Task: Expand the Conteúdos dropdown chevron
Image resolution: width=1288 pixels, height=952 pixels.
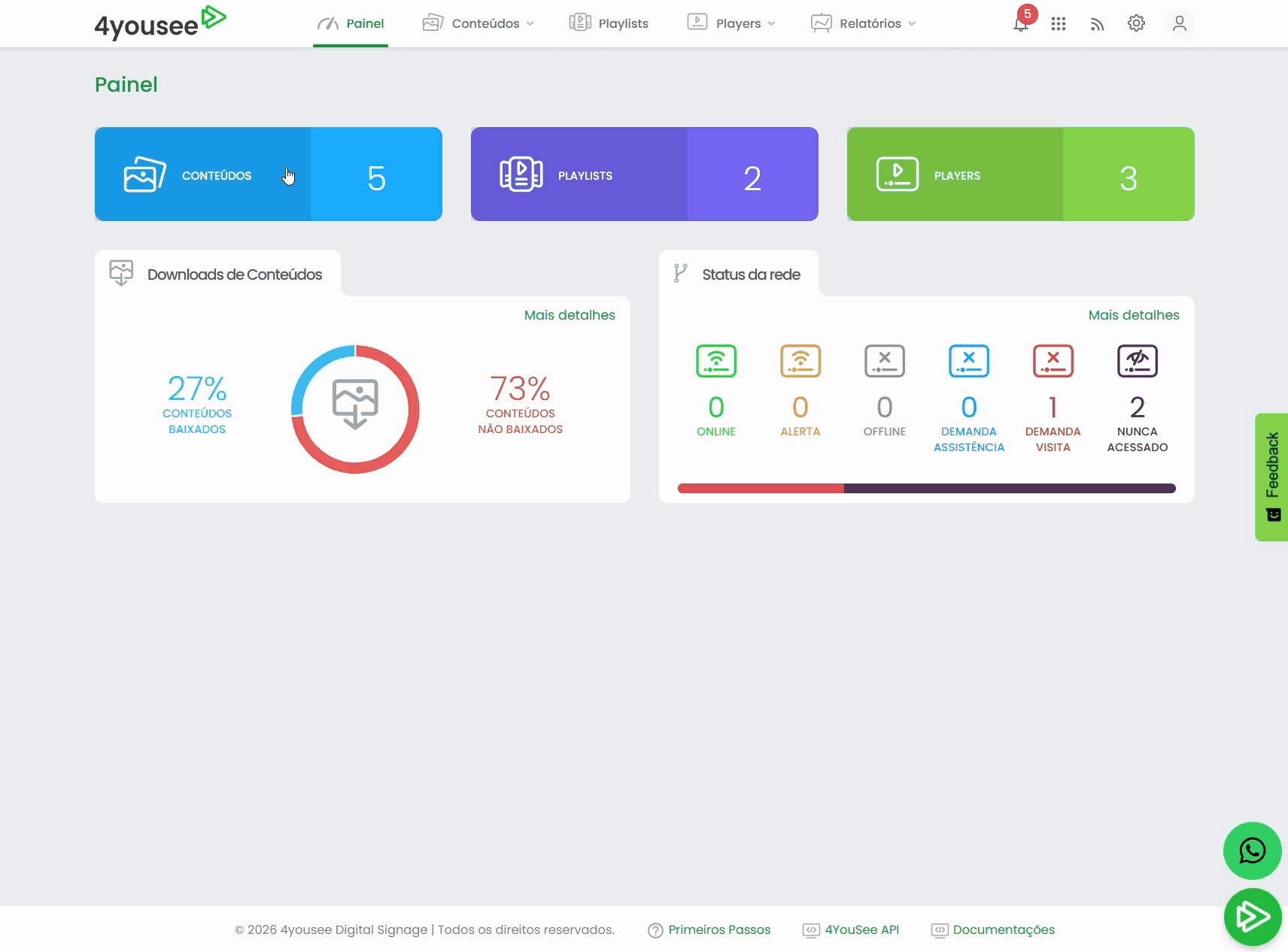Action: click(x=530, y=24)
